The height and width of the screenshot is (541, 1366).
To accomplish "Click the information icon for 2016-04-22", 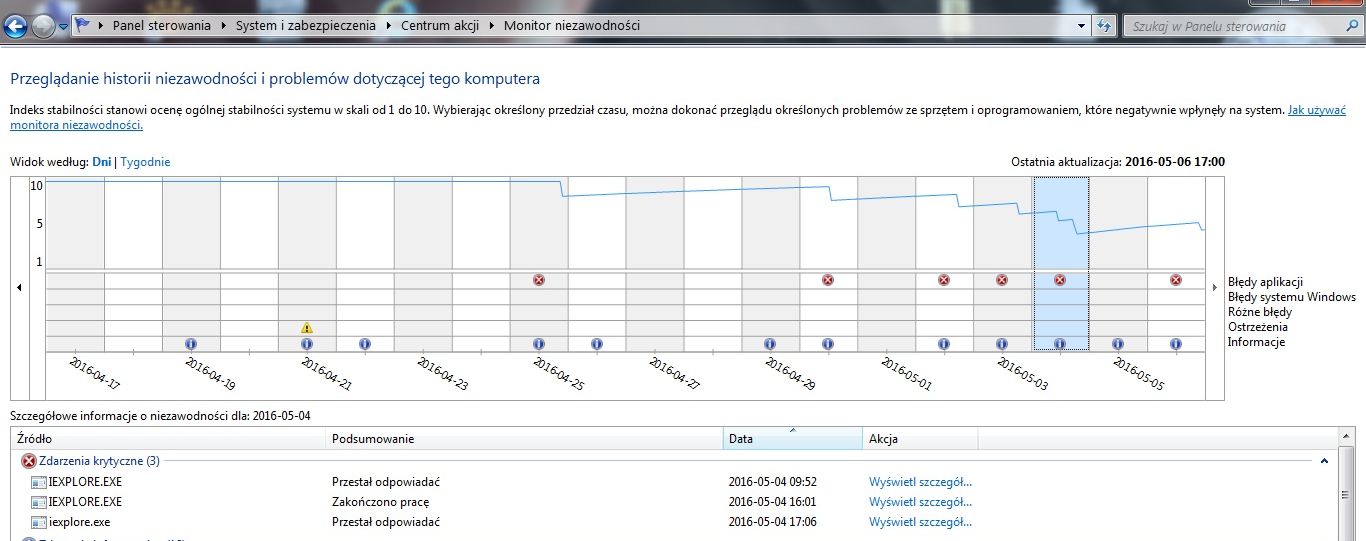I will [365, 343].
